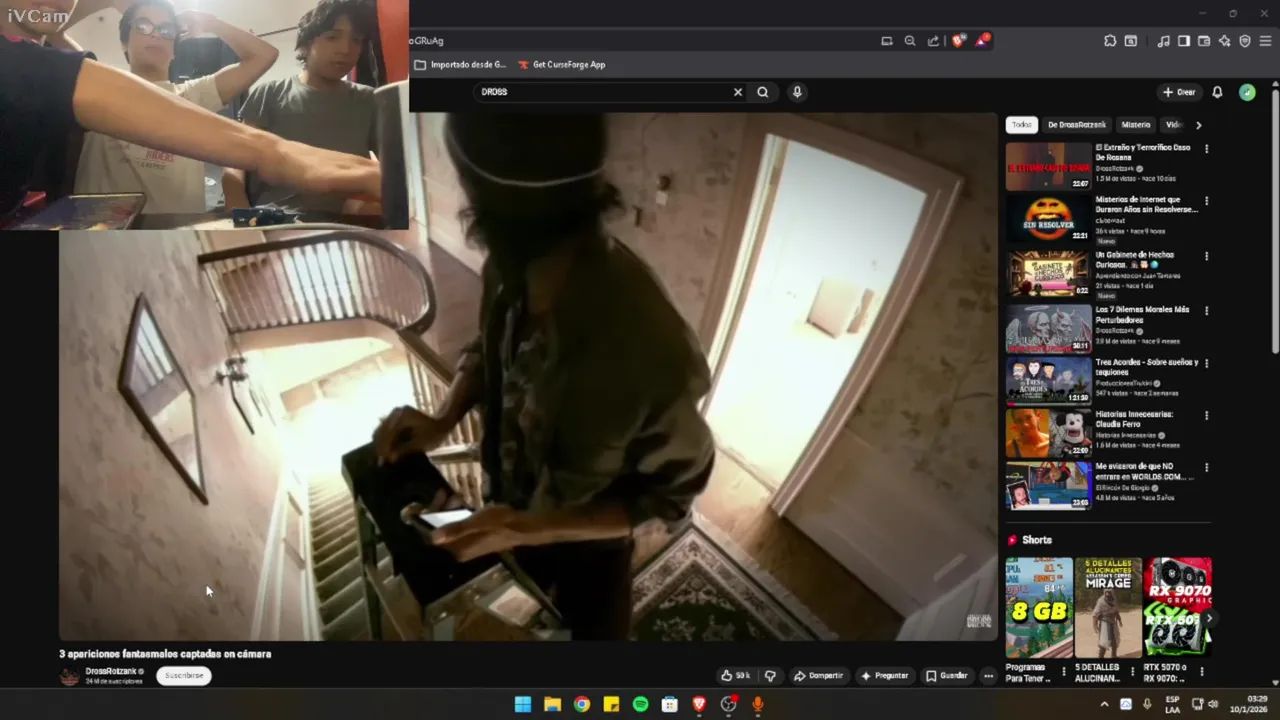The height and width of the screenshot is (720, 1280).
Task: Open Google Chrome from the taskbar
Action: 581,704
